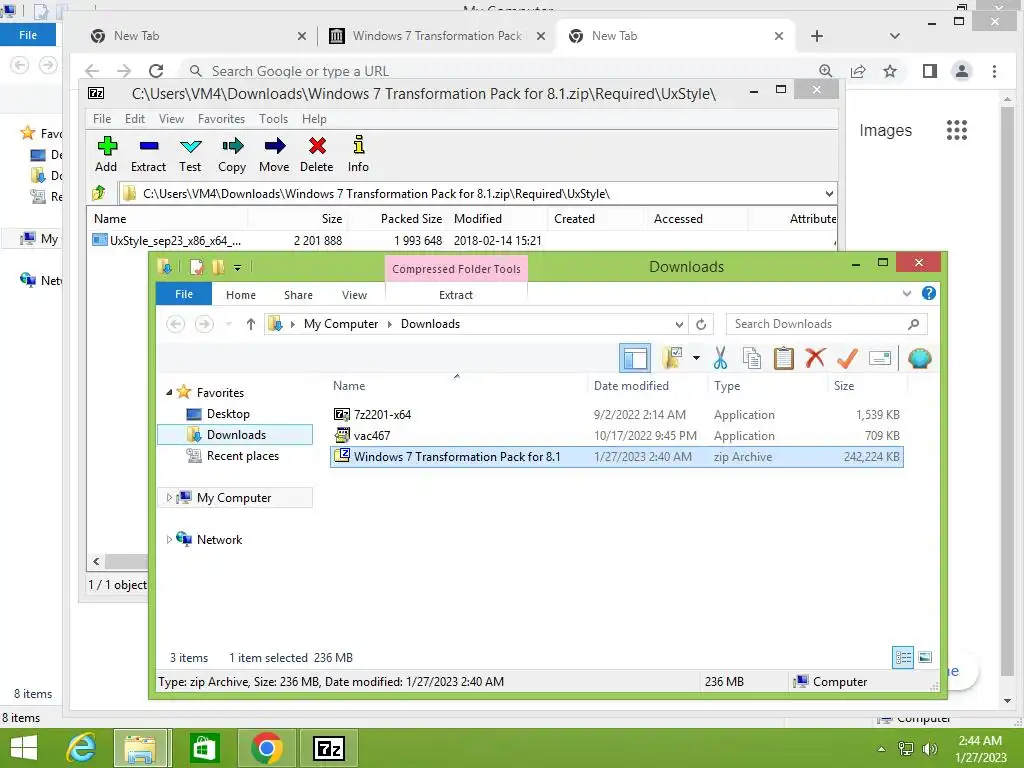The image size is (1024, 768).
Task: Open a new Chrome tab with plus button
Action: tap(816, 36)
